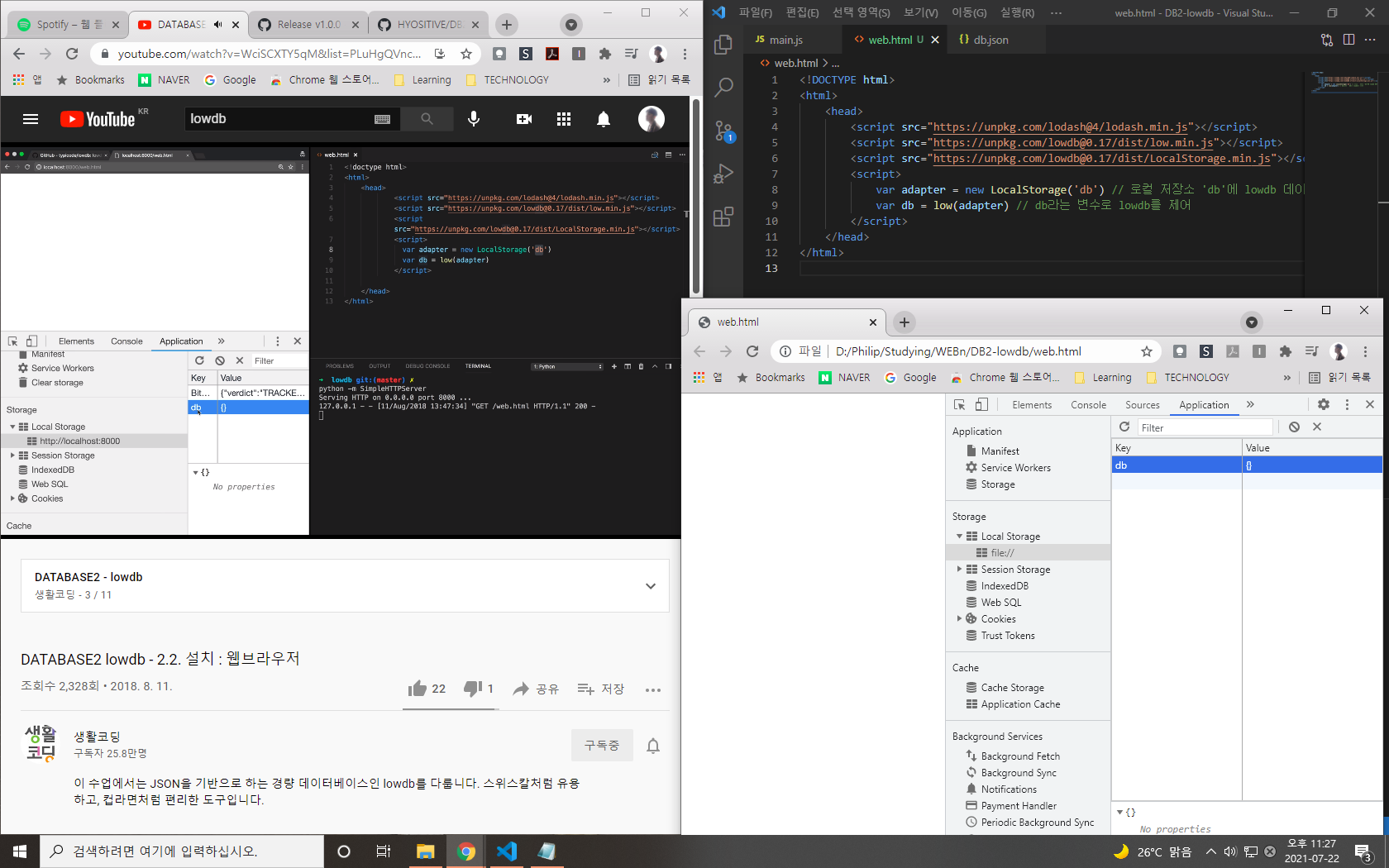Open Windows Start menu
Image resolution: width=1389 pixels, height=868 pixels.
[20, 851]
